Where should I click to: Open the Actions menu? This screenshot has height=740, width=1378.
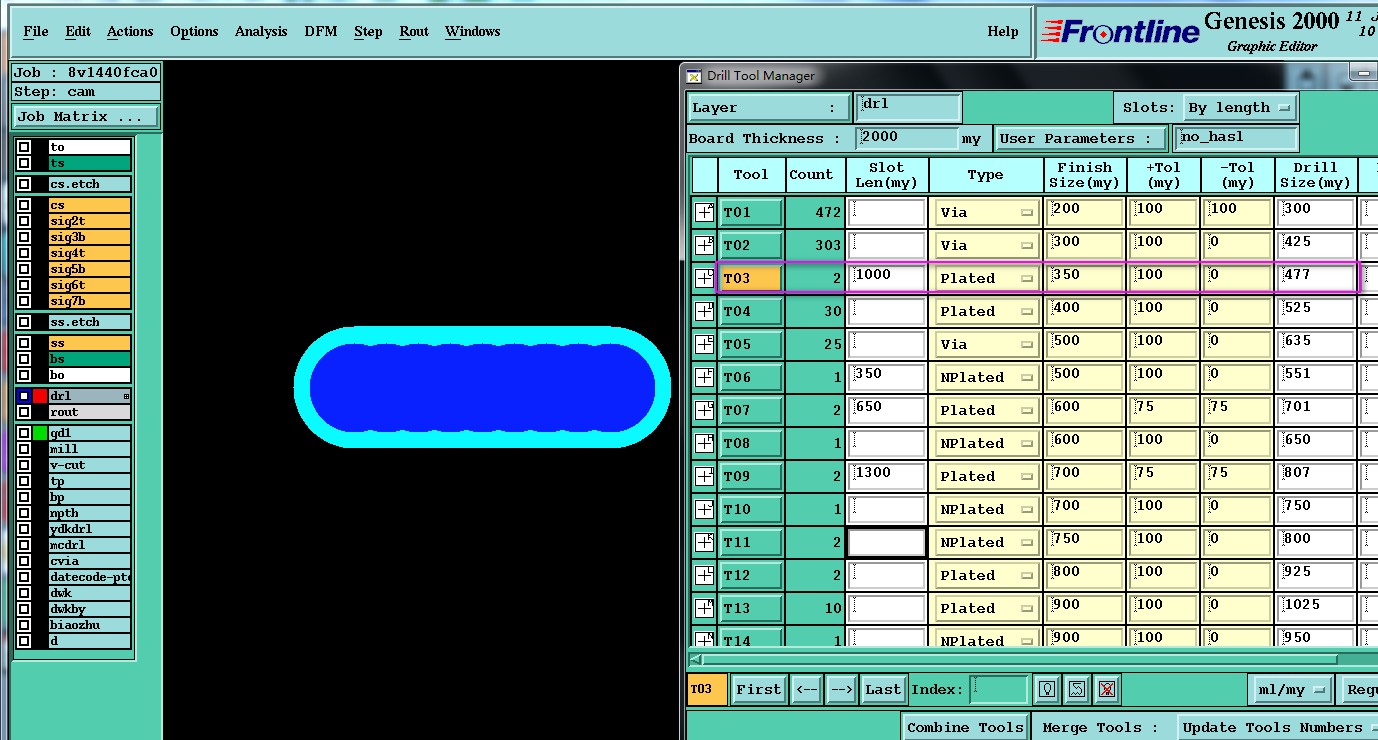tap(130, 31)
